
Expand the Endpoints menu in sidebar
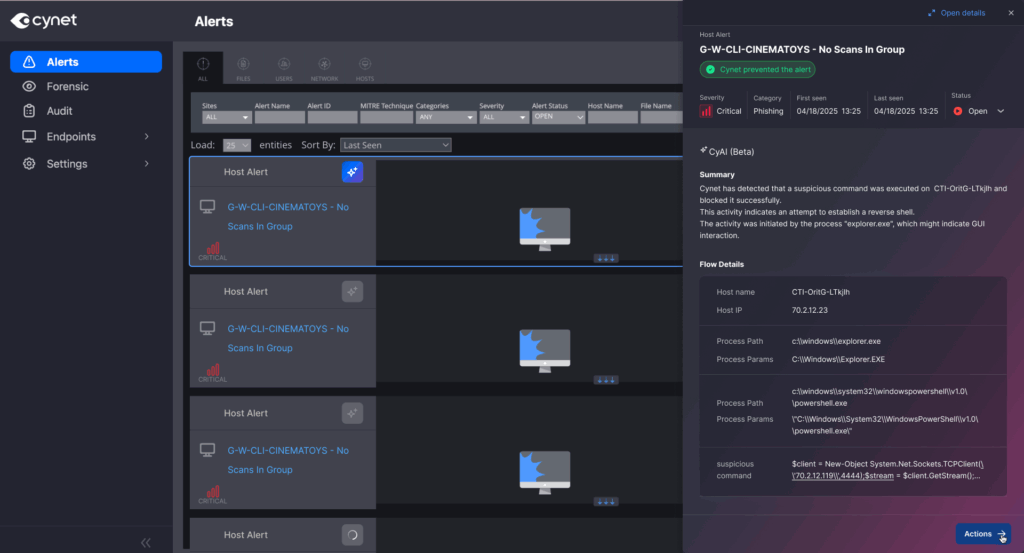tap(146, 137)
